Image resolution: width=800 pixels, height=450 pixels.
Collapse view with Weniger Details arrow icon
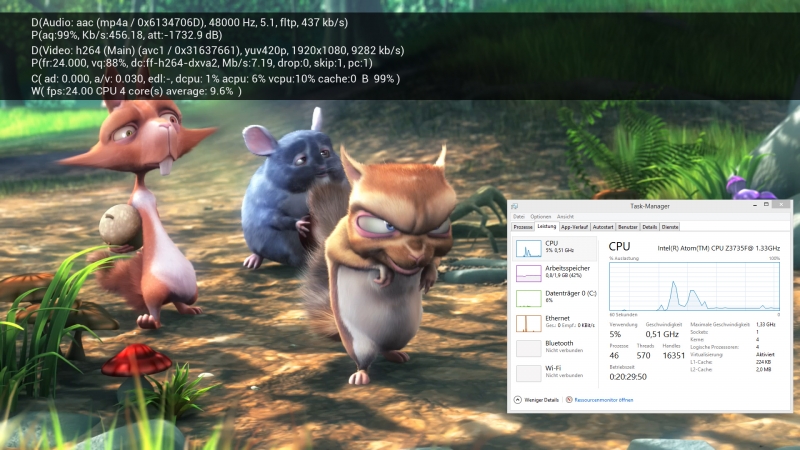(x=518, y=400)
